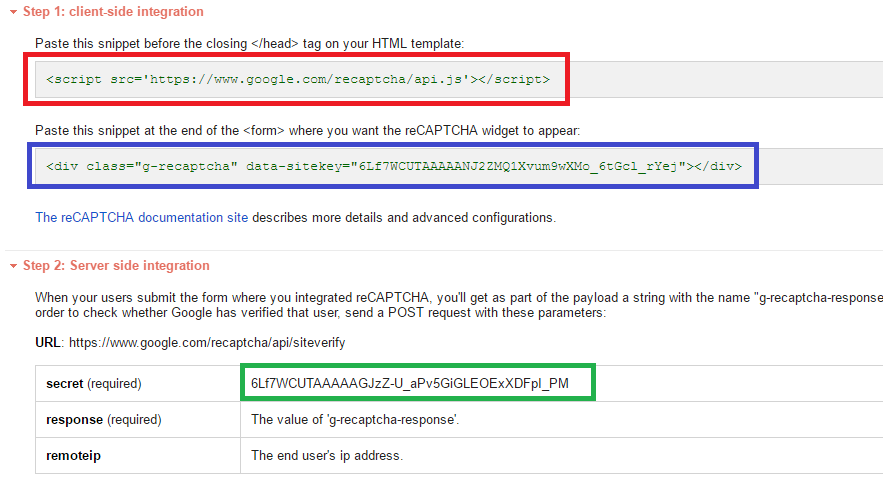Click 'Paste this snippet before the closing </head>' instruction
This screenshot has height=477, width=883.
[x=249, y=43]
